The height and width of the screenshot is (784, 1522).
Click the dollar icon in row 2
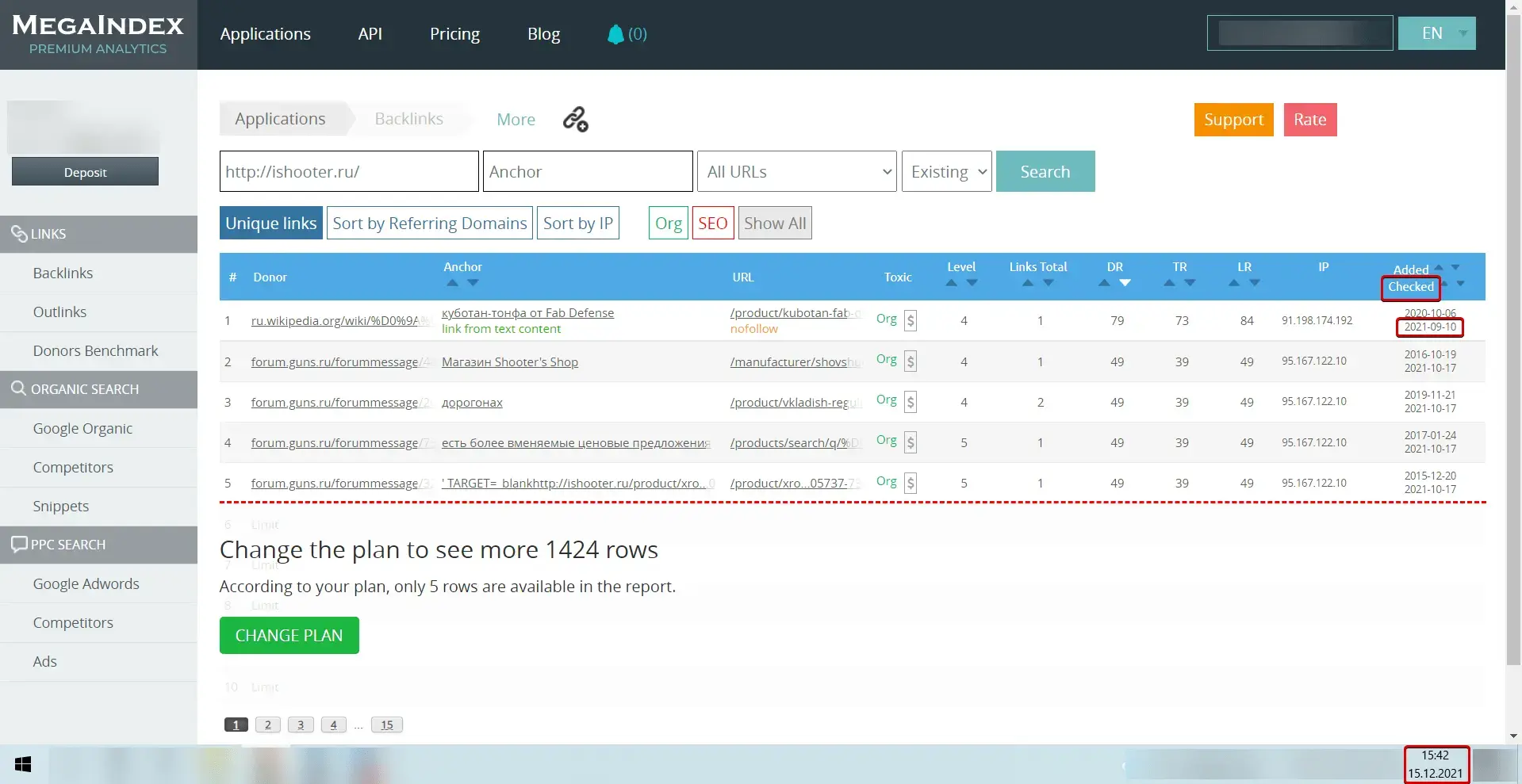coord(911,361)
